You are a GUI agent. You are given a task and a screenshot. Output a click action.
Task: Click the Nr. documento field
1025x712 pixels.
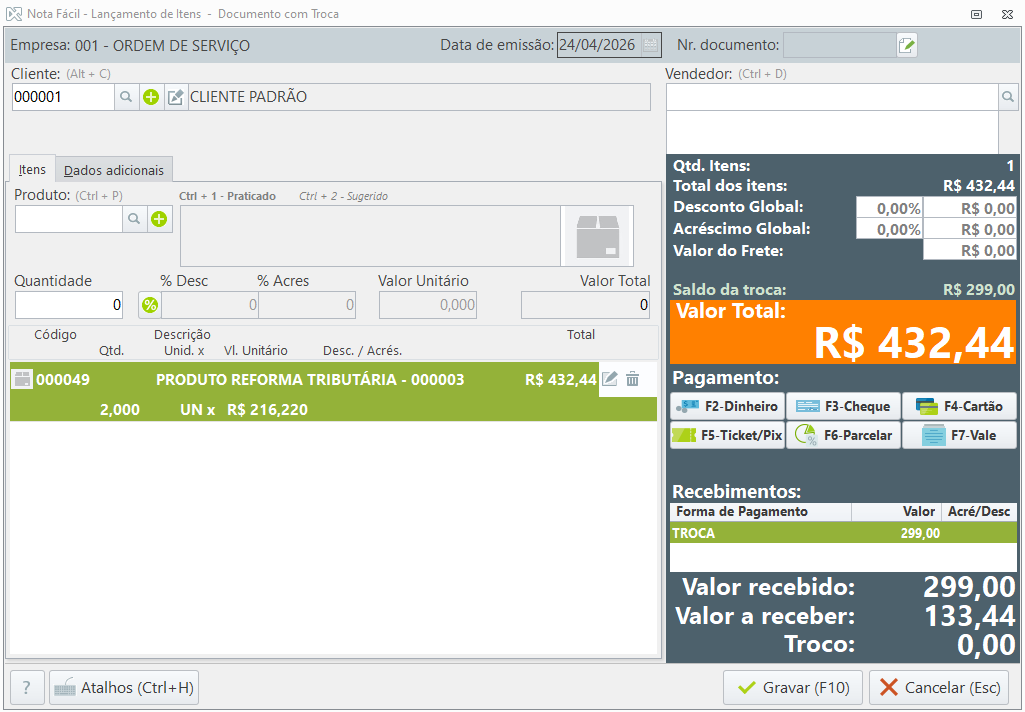tap(839, 45)
